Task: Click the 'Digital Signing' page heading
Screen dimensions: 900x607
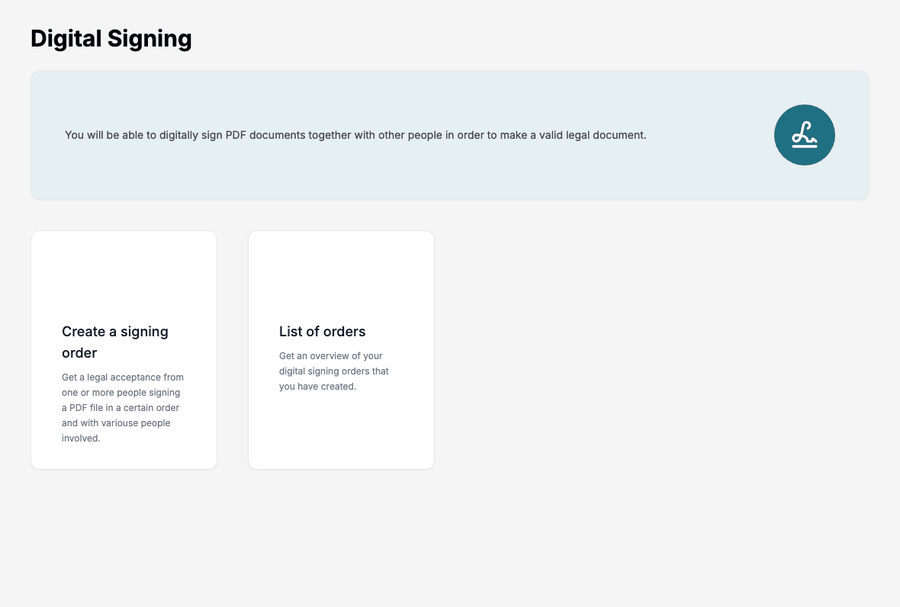Action: pos(111,39)
